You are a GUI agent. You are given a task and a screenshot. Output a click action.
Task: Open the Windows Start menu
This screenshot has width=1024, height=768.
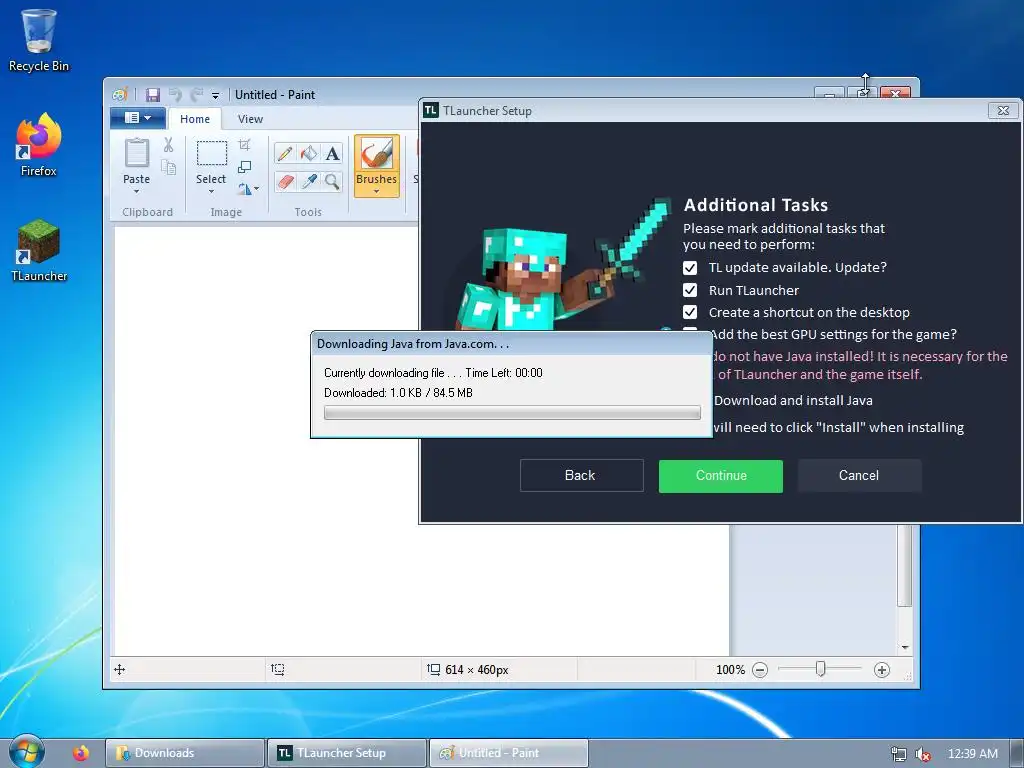click(x=26, y=752)
